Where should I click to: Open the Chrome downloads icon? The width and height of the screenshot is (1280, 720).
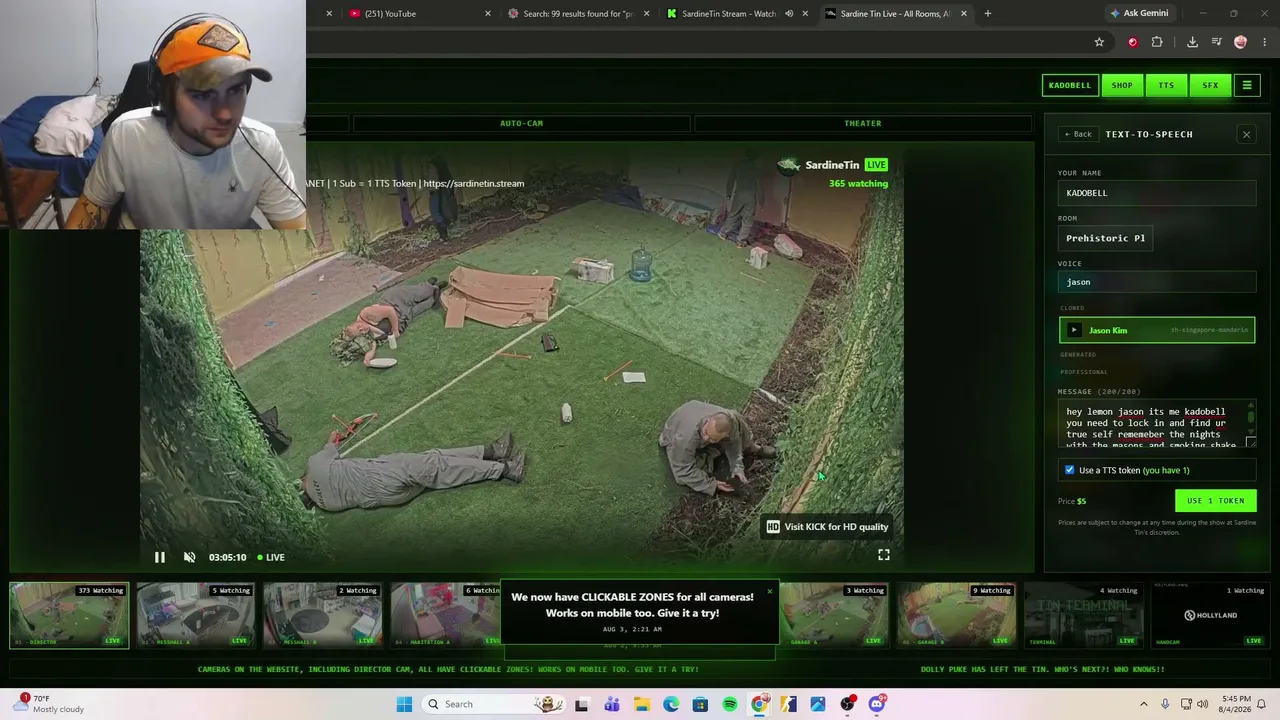1192,42
